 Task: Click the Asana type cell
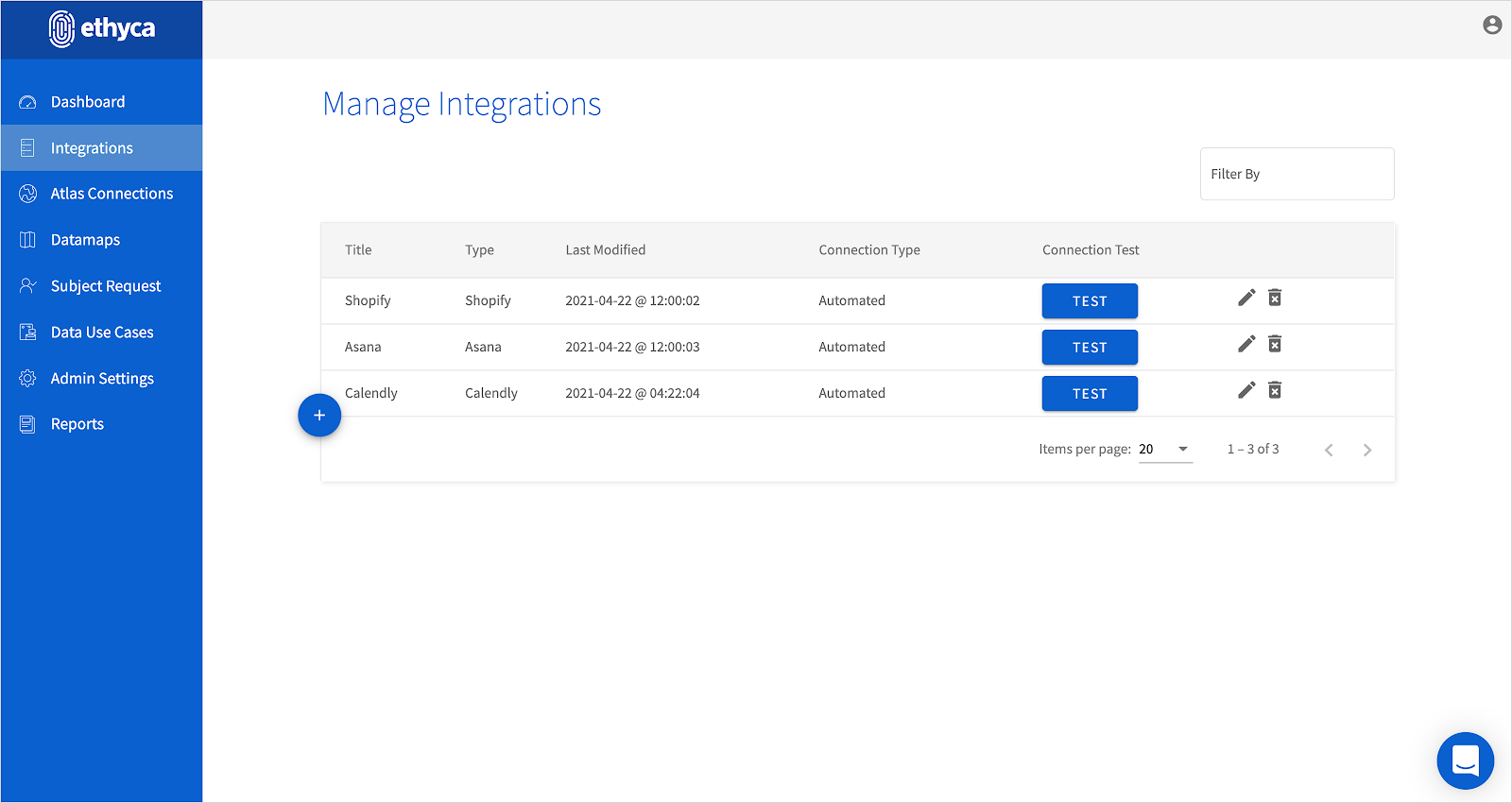pyautogui.click(x=483, y=347)
